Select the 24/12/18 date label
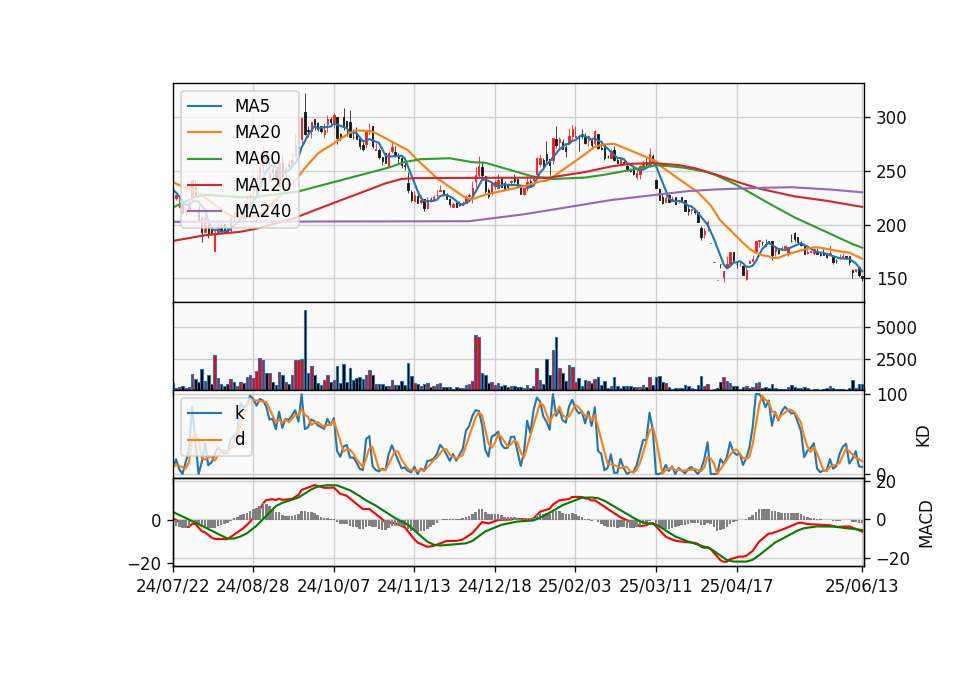This screenshot has height=690, width=960. [x=495, y=586]
